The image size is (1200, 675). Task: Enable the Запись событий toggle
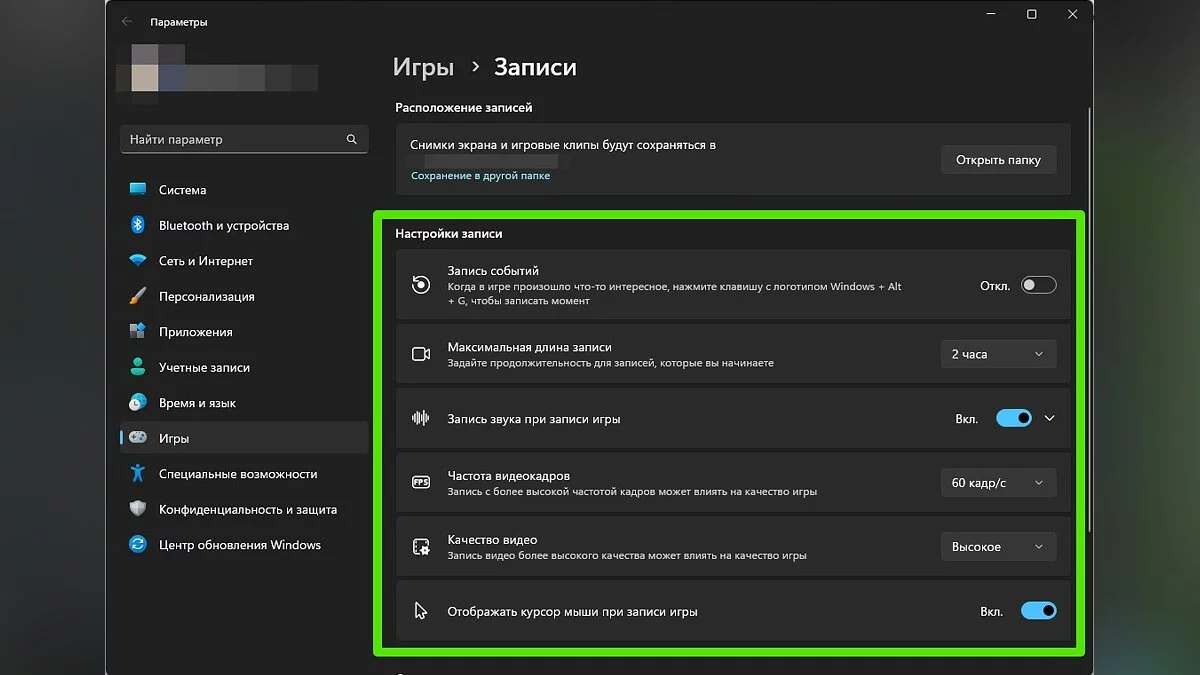pos(1038,285)
